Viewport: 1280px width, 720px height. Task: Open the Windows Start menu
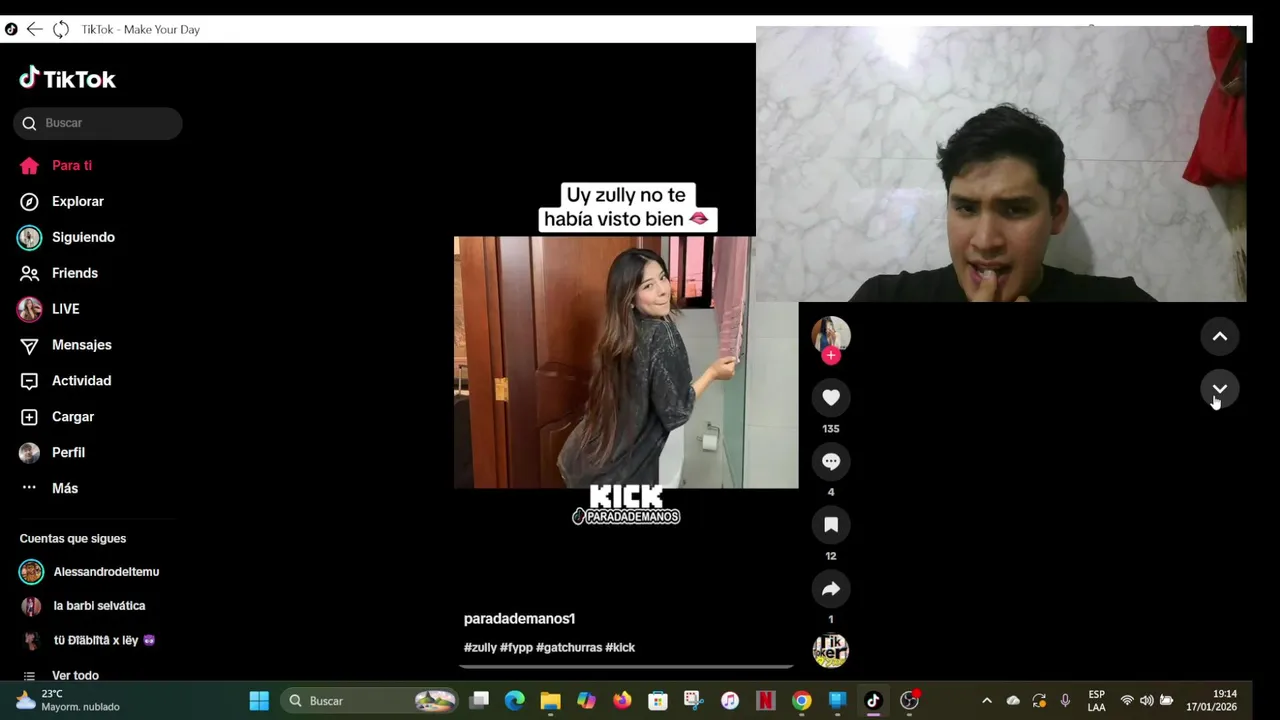click(x=259, y=701)
